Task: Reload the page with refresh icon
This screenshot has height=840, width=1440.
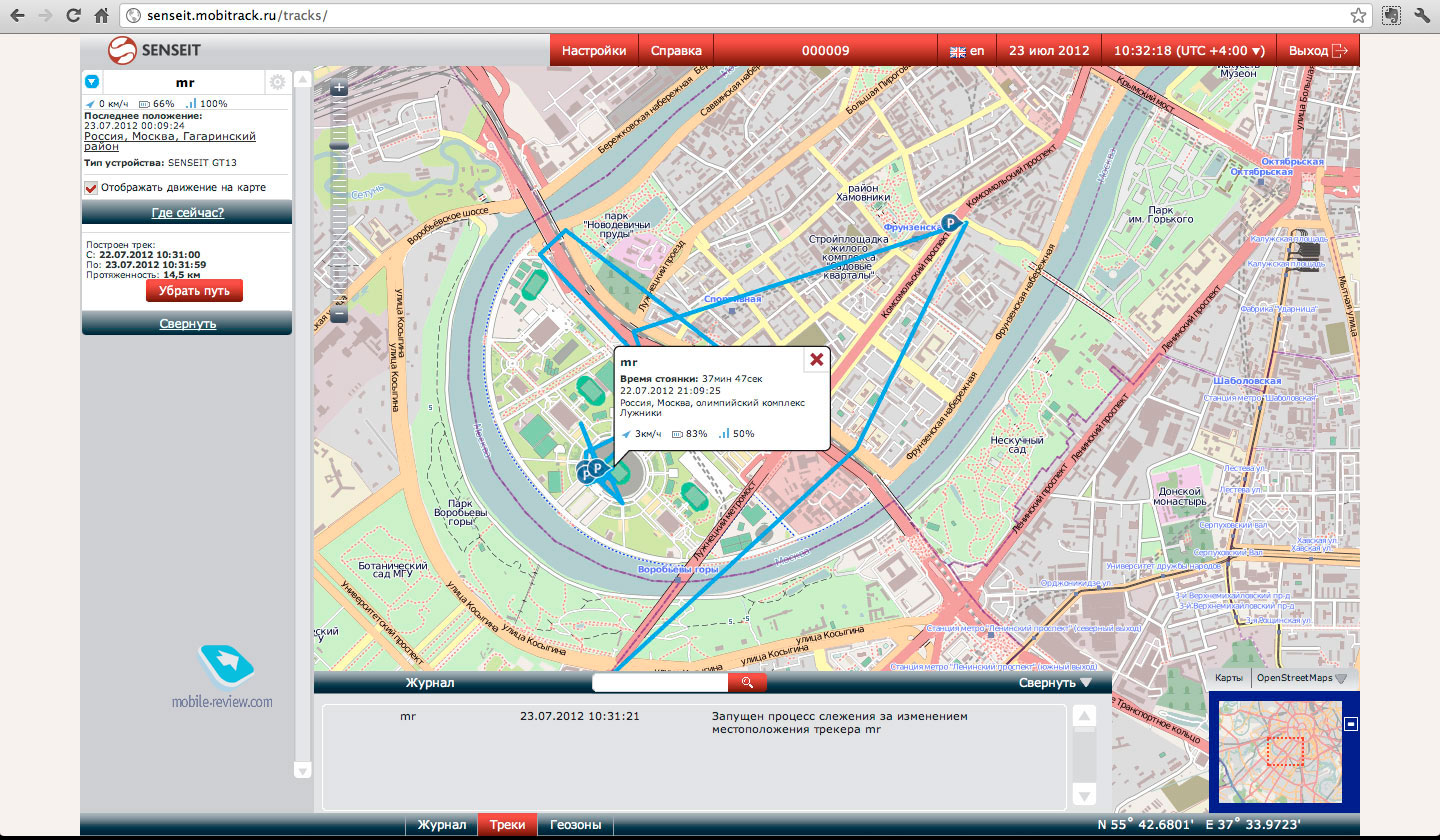Action: click(74, 16)
